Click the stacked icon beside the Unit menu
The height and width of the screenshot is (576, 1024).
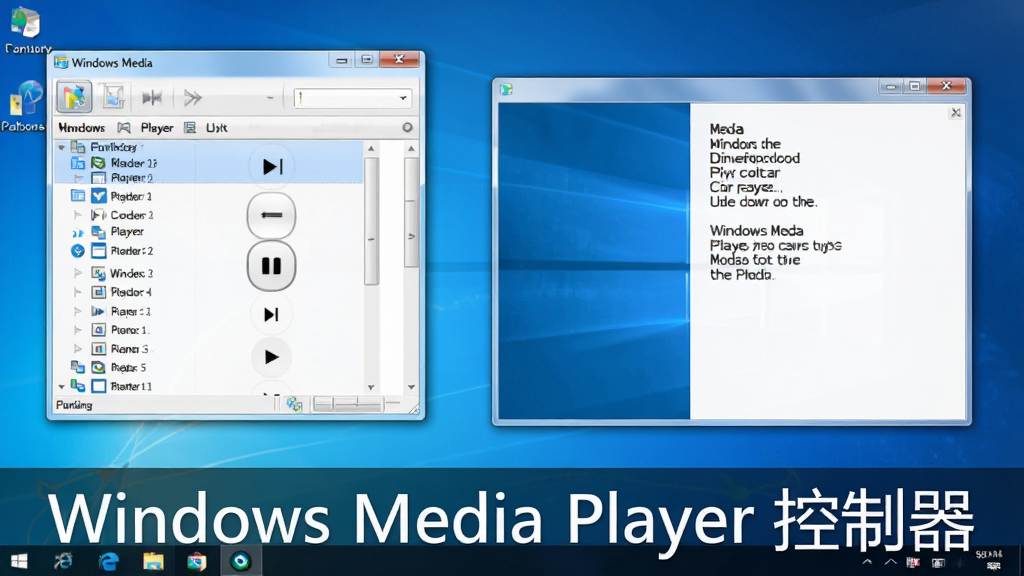coord(189,127)
